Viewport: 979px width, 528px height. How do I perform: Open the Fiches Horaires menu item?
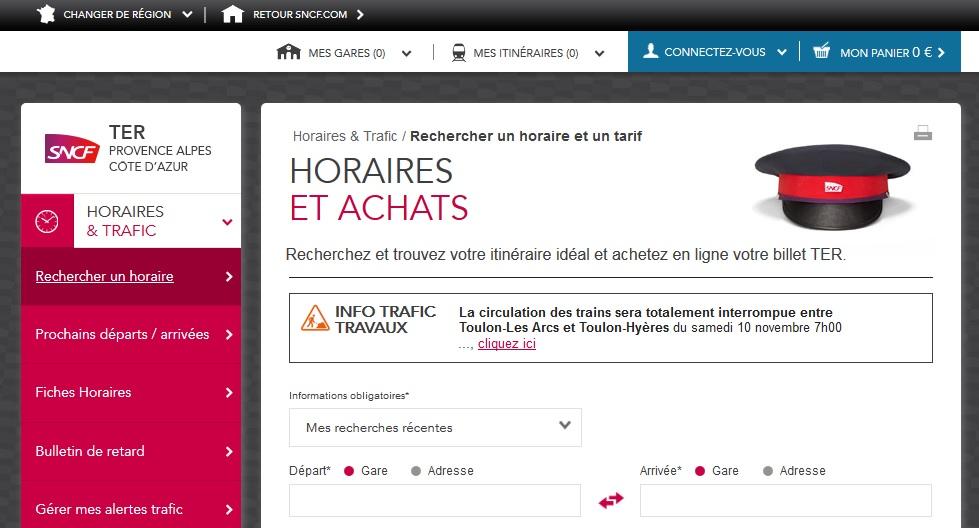(x=130, y=392)
